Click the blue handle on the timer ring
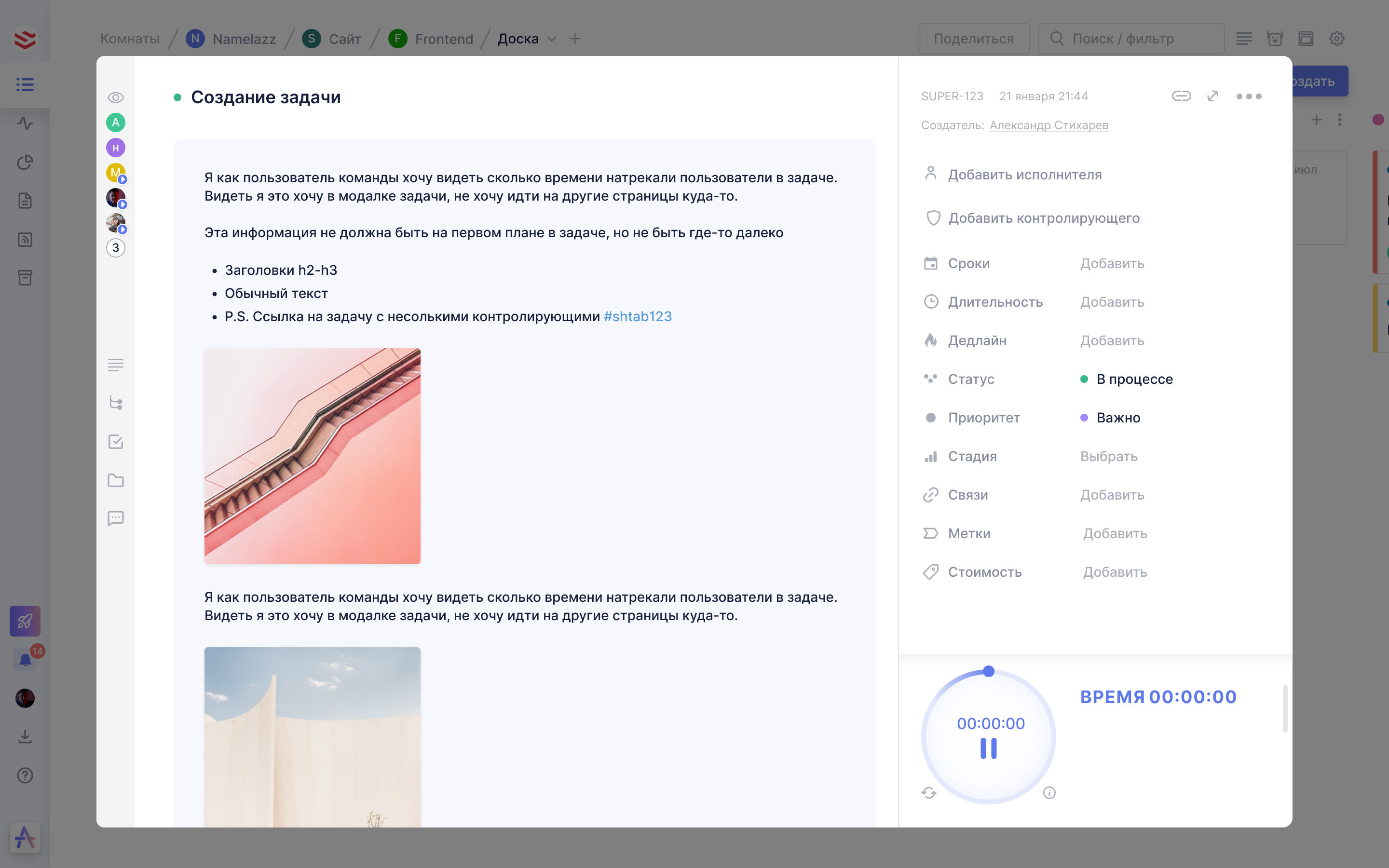 tap(988, 671)
